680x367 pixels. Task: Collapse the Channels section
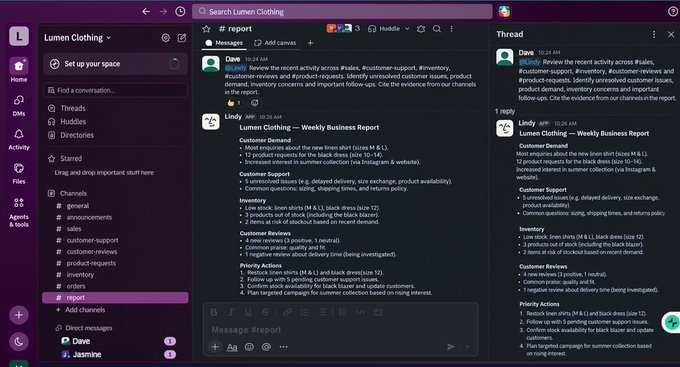(x=67, y=193)
